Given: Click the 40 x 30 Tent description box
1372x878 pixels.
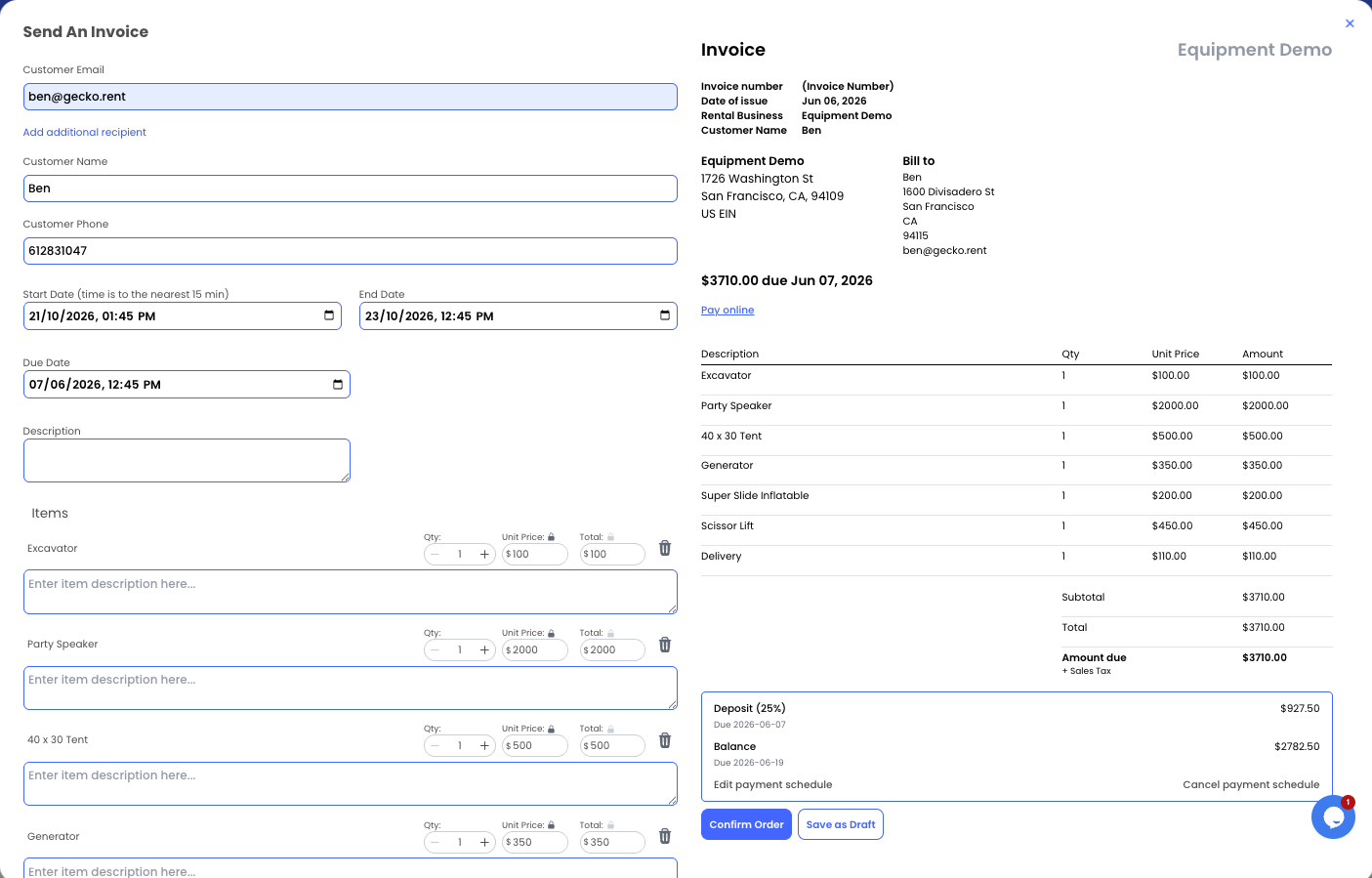Looking at the screenshot, I should tap(351, 783).
